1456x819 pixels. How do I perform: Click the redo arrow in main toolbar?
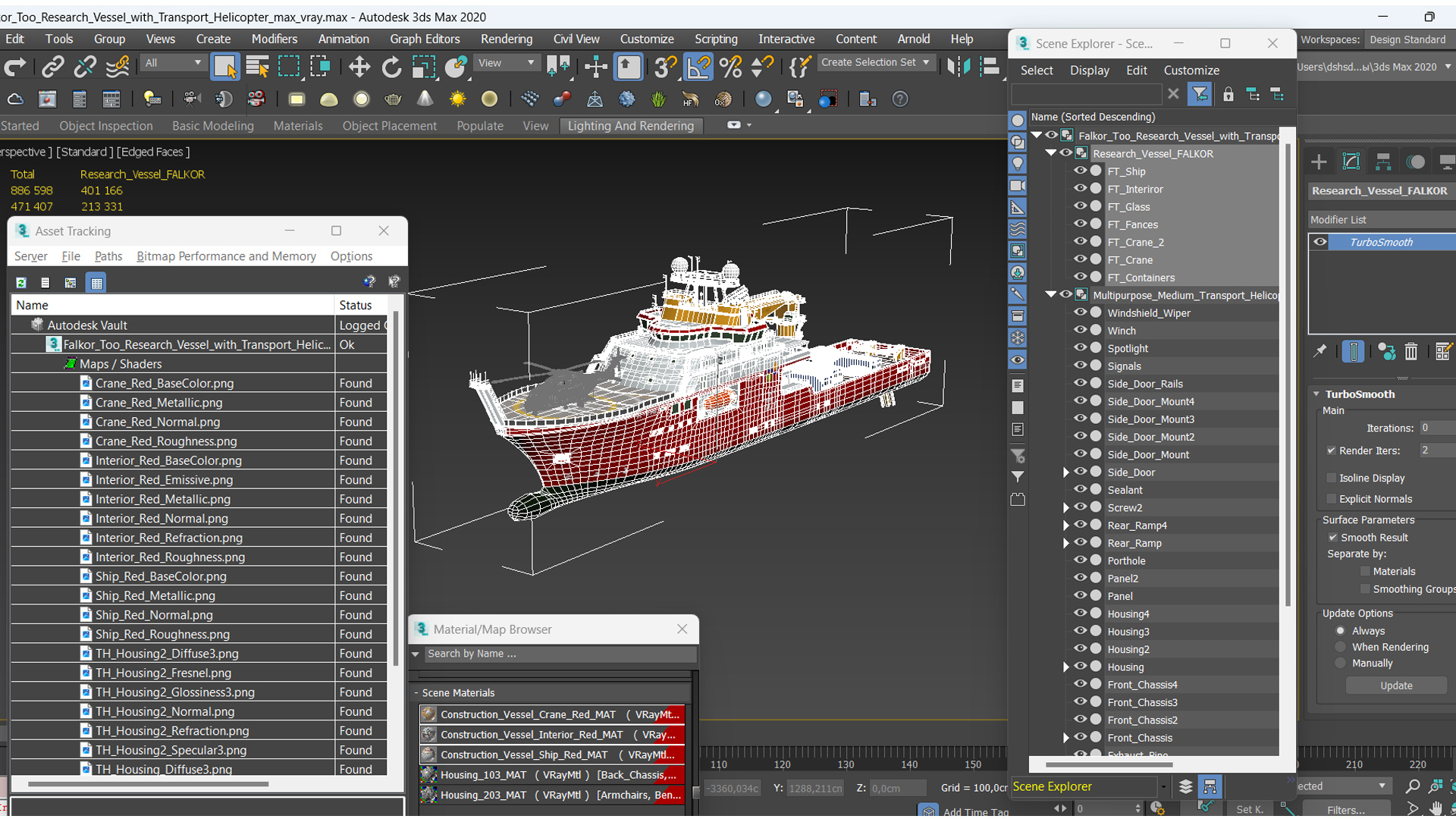coord(15,67)
